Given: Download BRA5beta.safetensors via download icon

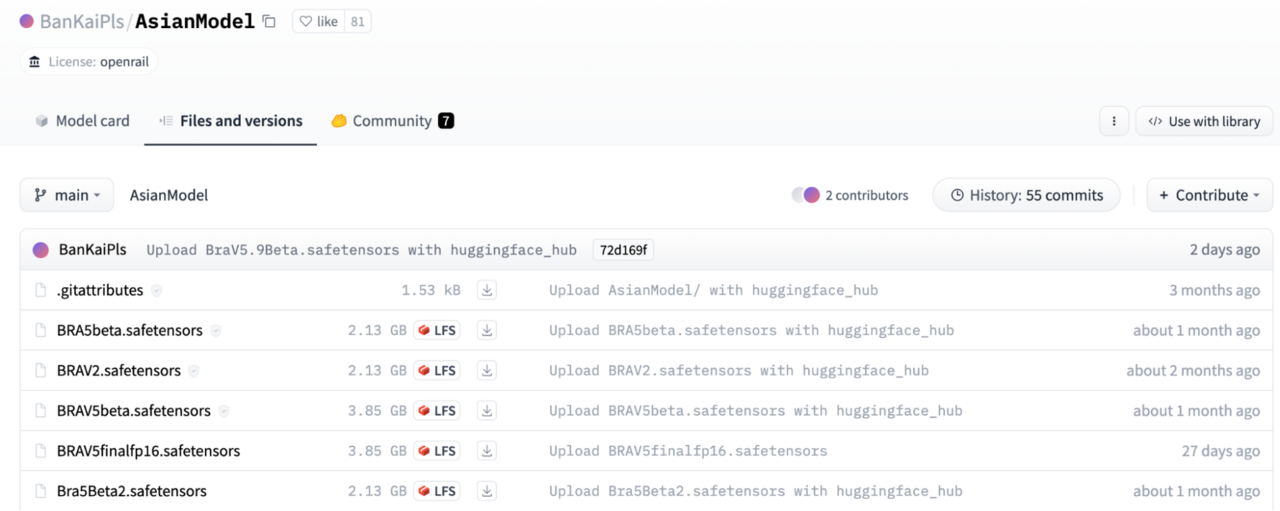Looking at the screenshot, I should pyautogui.click(x=487, y=330).
